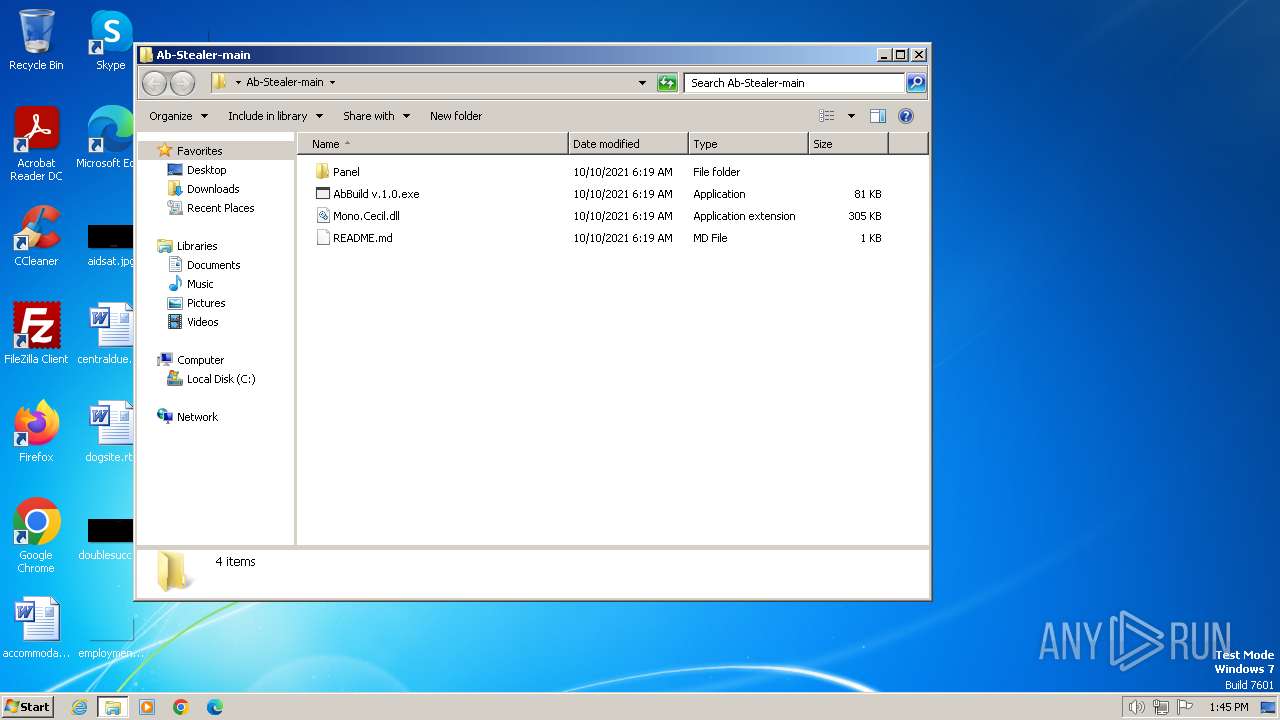Select the Mono.Cecil.dll file icon

(x=322, y=216)
